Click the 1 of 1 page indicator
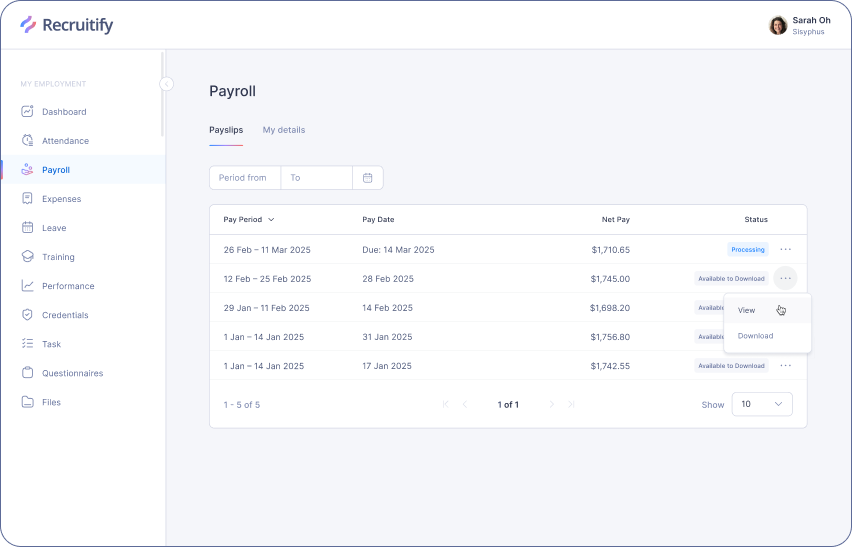 (x=508, y=405)
